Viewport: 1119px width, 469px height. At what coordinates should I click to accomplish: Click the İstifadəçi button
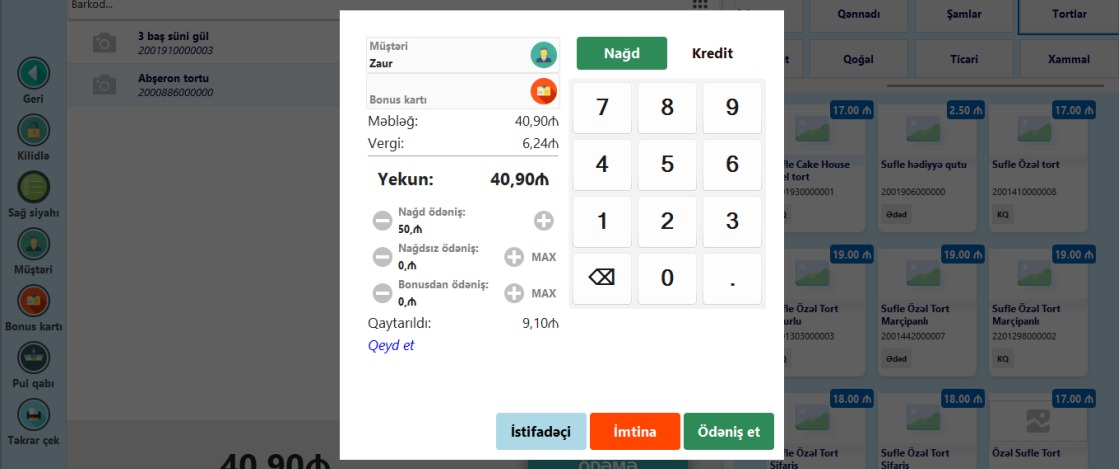pyautogui.click(x=541, y=432)
